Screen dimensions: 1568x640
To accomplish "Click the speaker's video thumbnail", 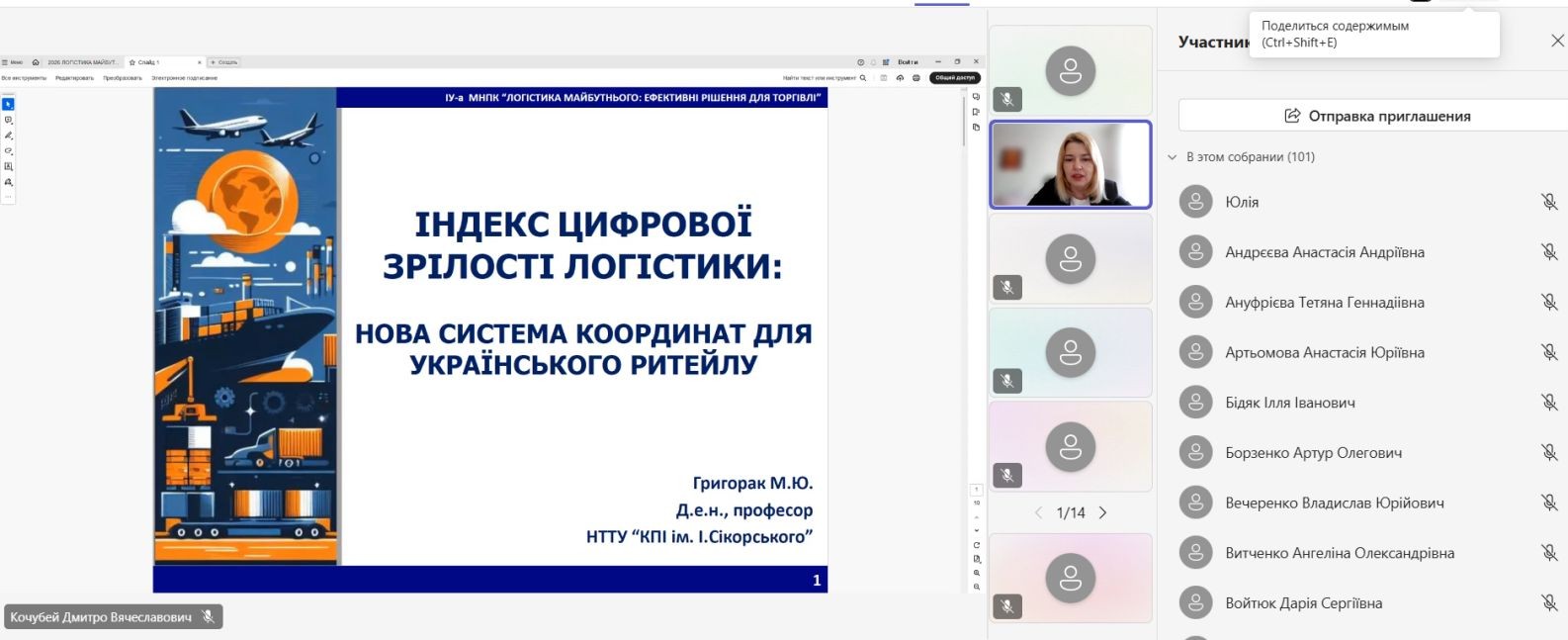I will [1071, 165].
